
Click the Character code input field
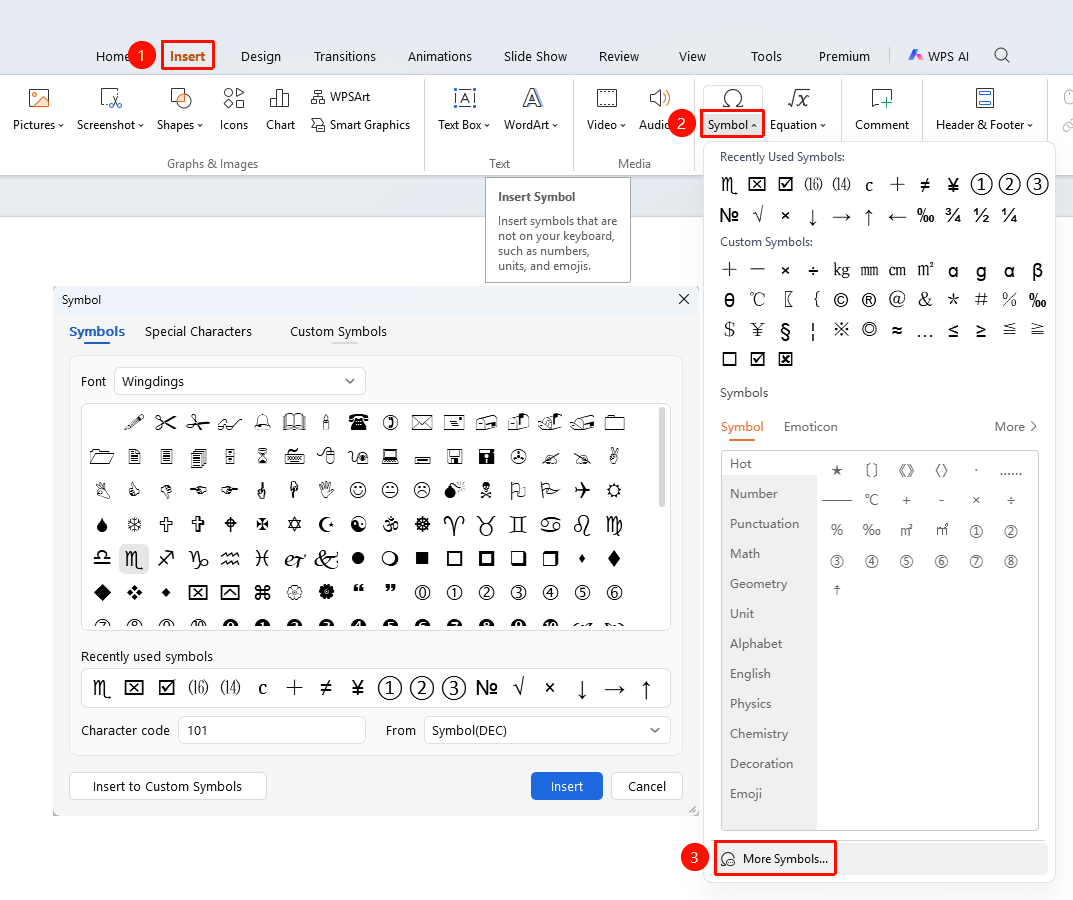[272, 730]
